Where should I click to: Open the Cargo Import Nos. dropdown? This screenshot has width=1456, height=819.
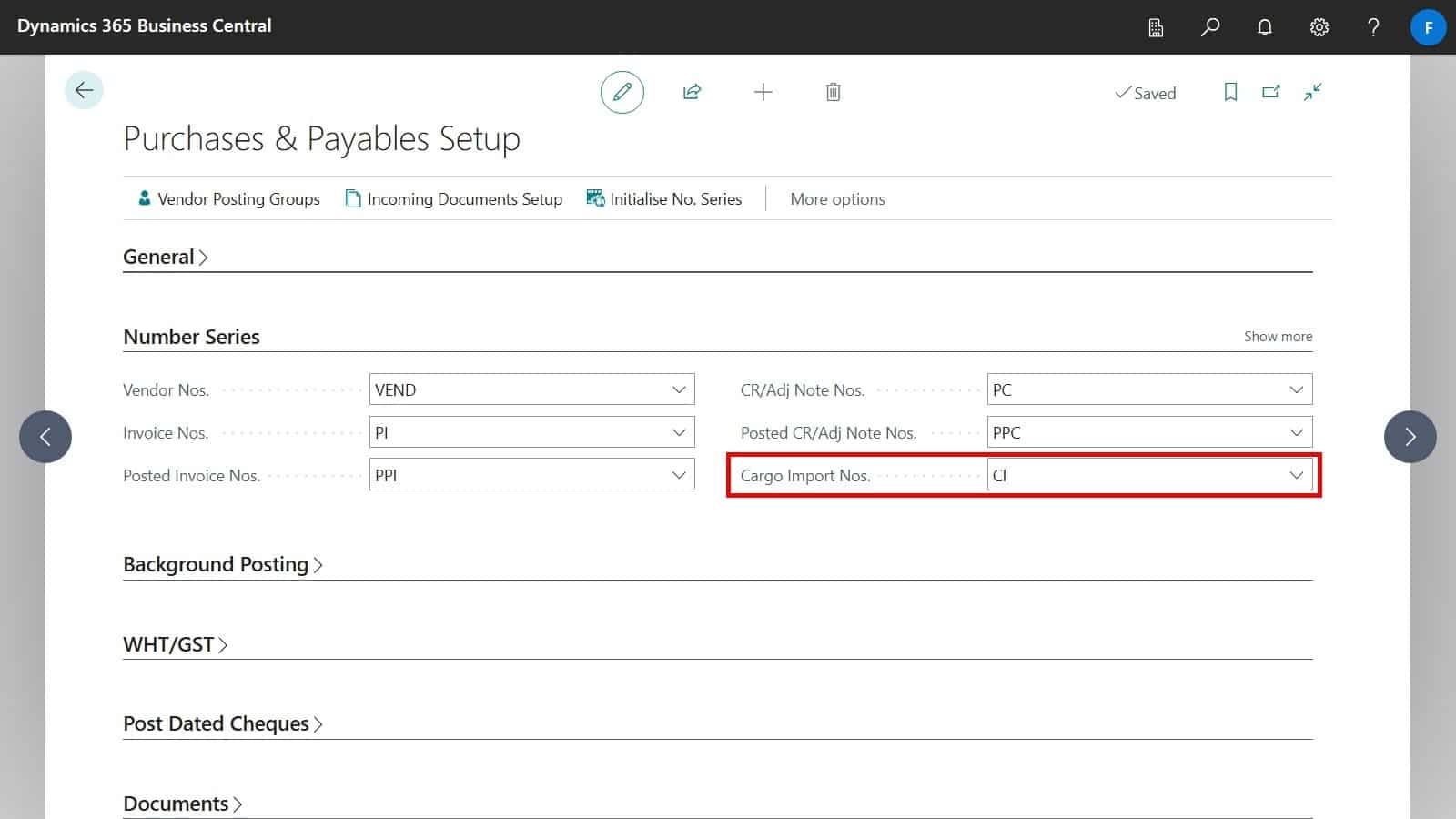tap(1296, 475)
